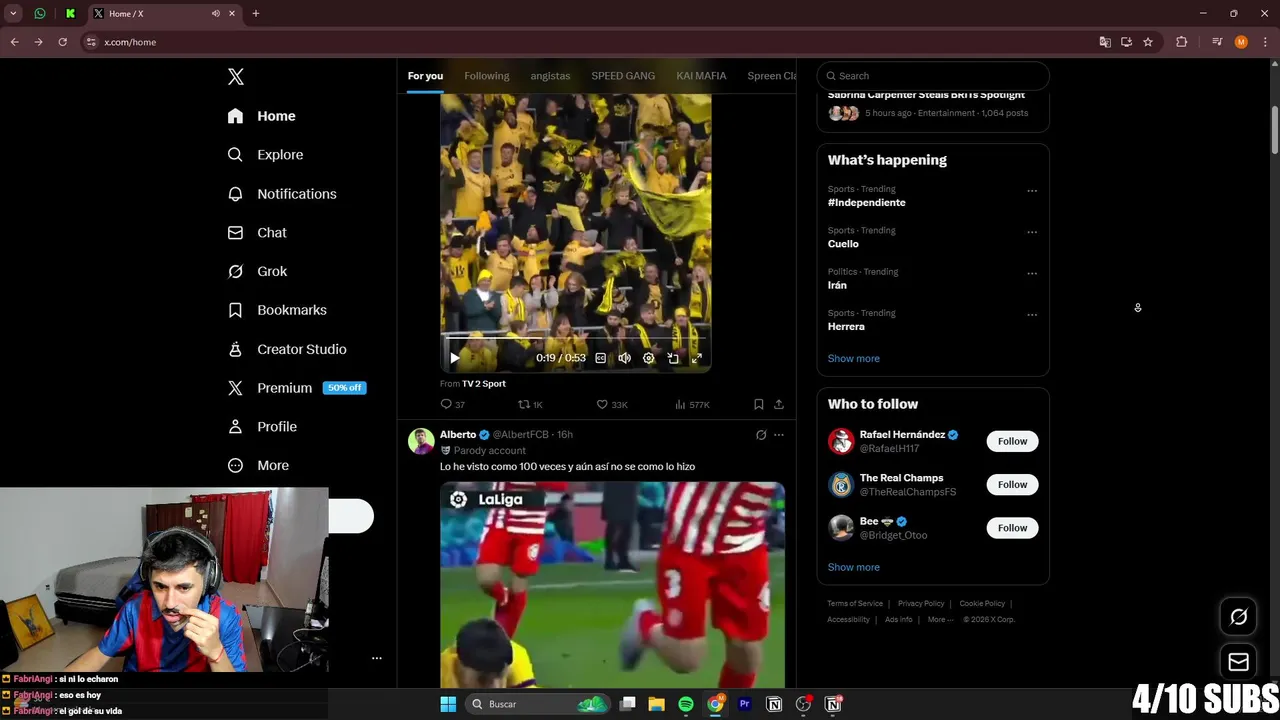Open Creator Studio

click(288, 349)
